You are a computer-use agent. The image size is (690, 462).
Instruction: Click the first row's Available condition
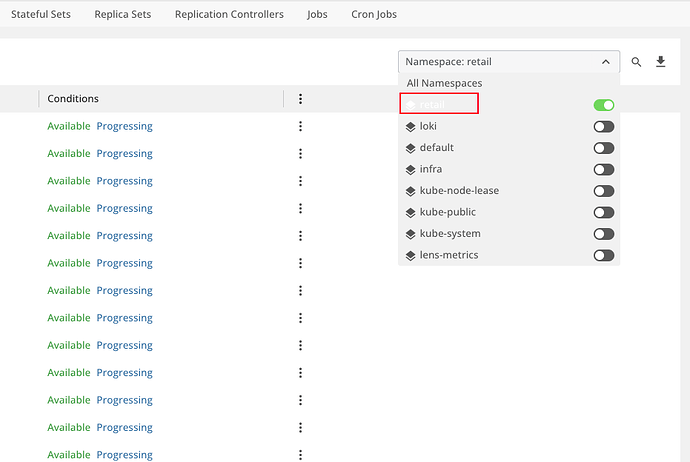(x=69, y=126)
